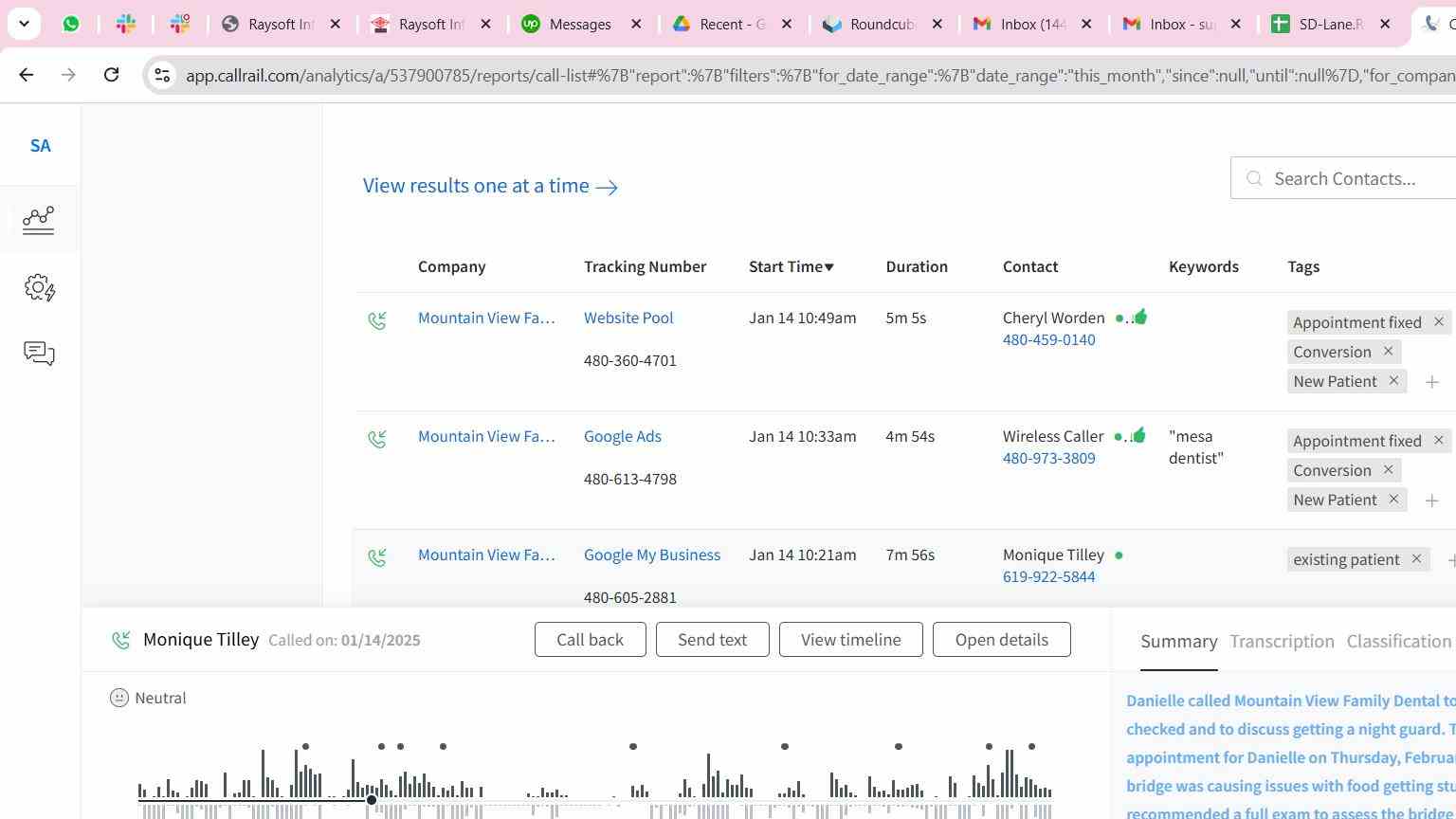Switch to the Classification tab
This screenshot has width=1456, height=819.
click(1399, 642)
